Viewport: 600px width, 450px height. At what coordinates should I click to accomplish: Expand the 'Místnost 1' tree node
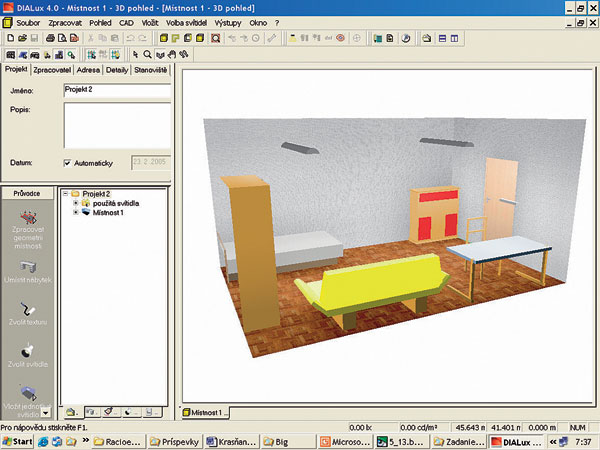pos(75,213)
